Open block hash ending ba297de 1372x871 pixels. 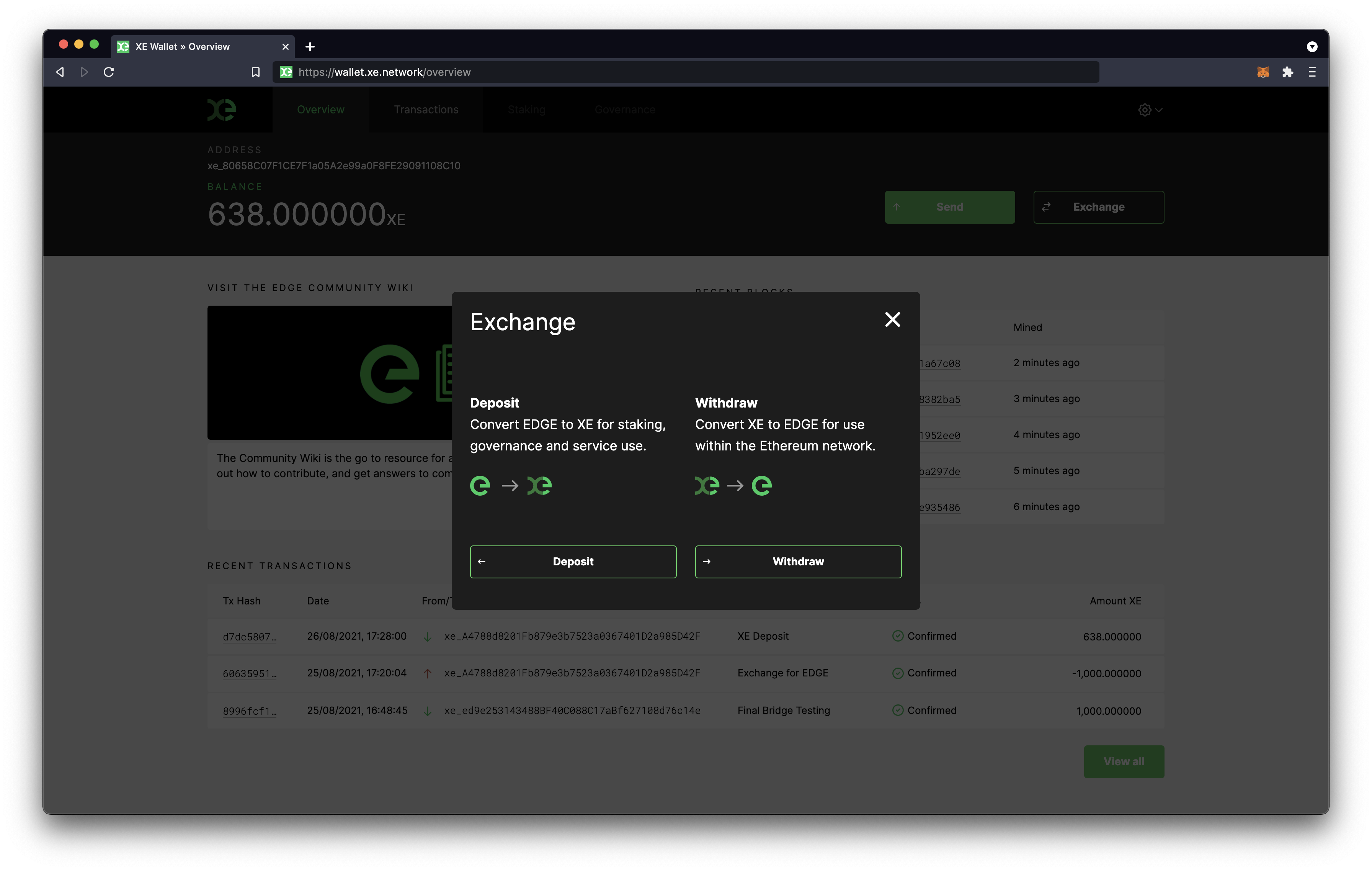pos(940,472)
